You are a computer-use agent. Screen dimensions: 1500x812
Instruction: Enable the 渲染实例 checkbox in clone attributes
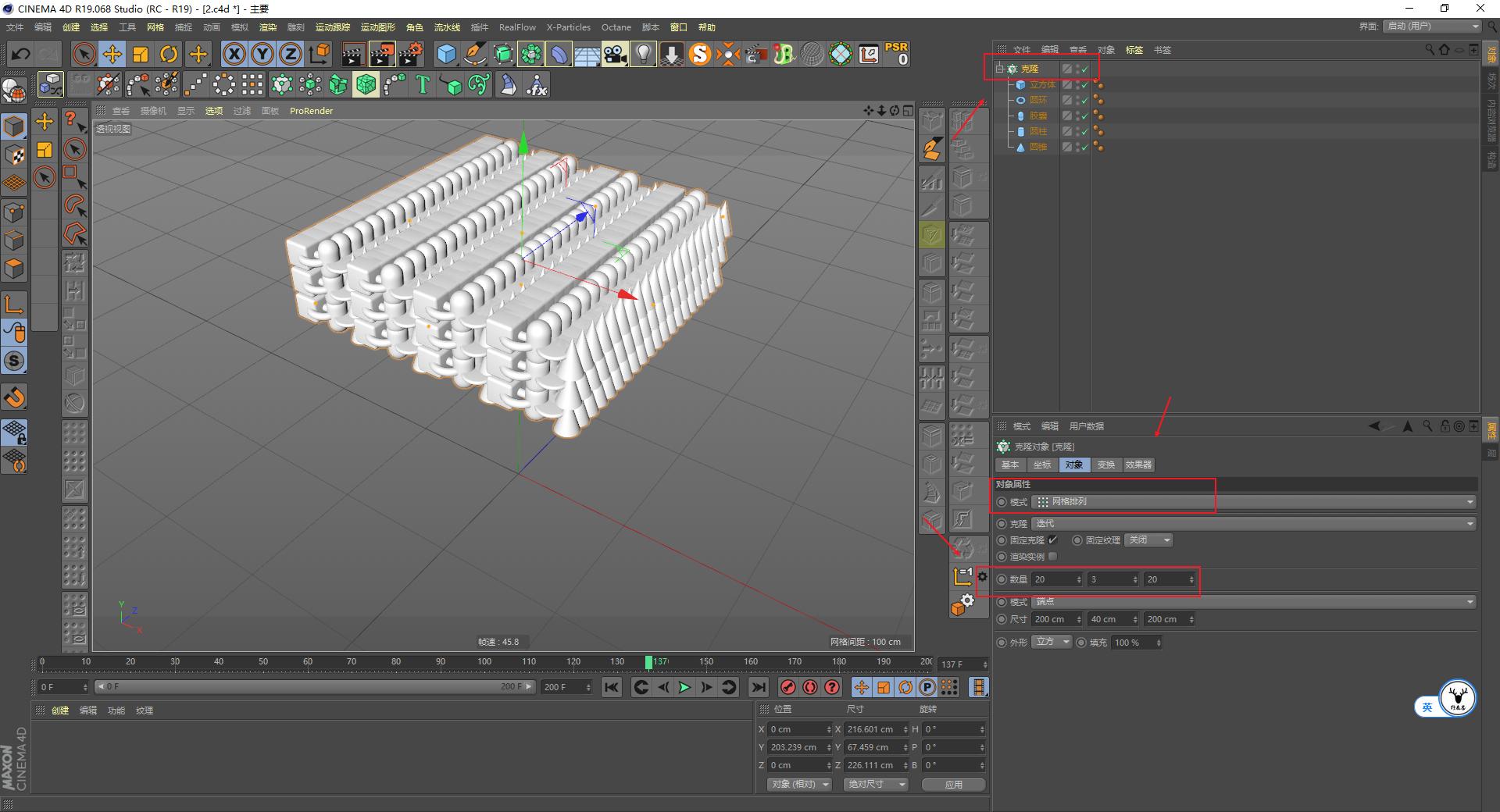click(1053, 556)
